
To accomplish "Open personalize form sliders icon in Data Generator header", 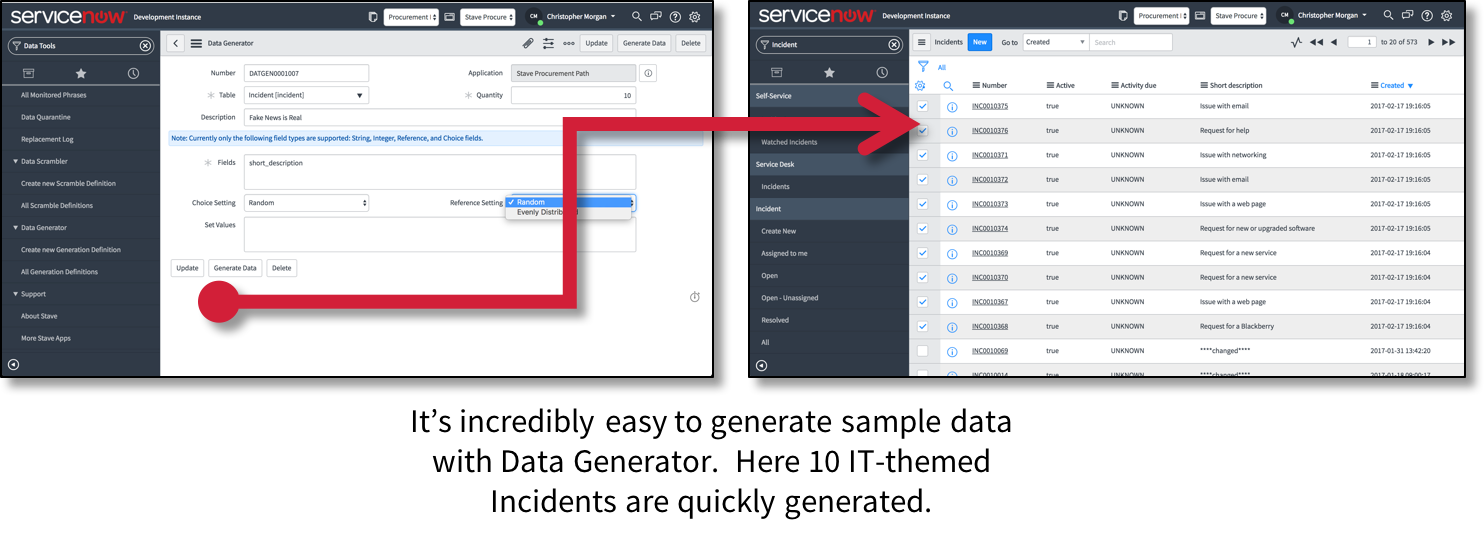I will coord(548,43).
